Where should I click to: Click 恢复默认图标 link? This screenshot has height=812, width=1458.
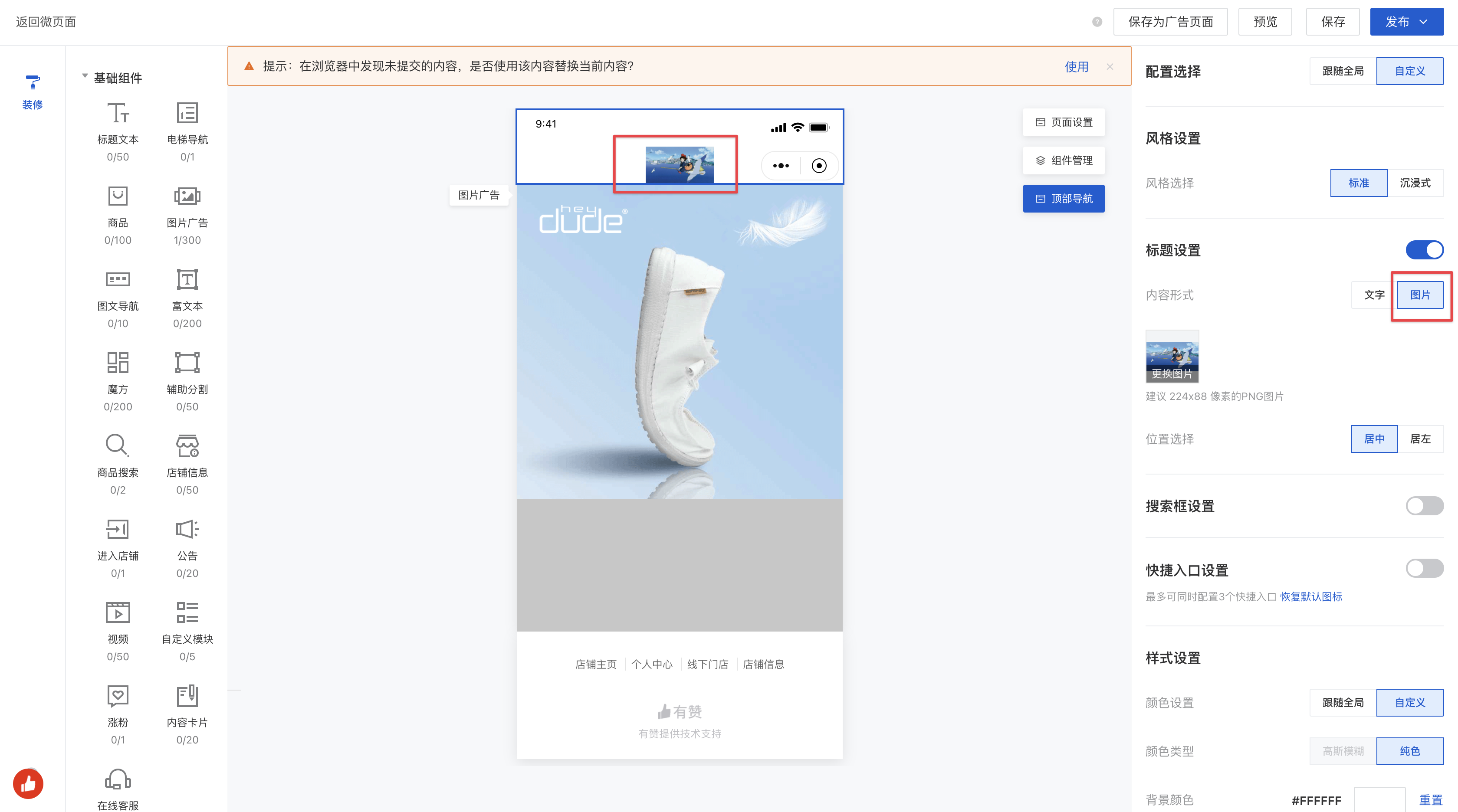[1311, 596]
